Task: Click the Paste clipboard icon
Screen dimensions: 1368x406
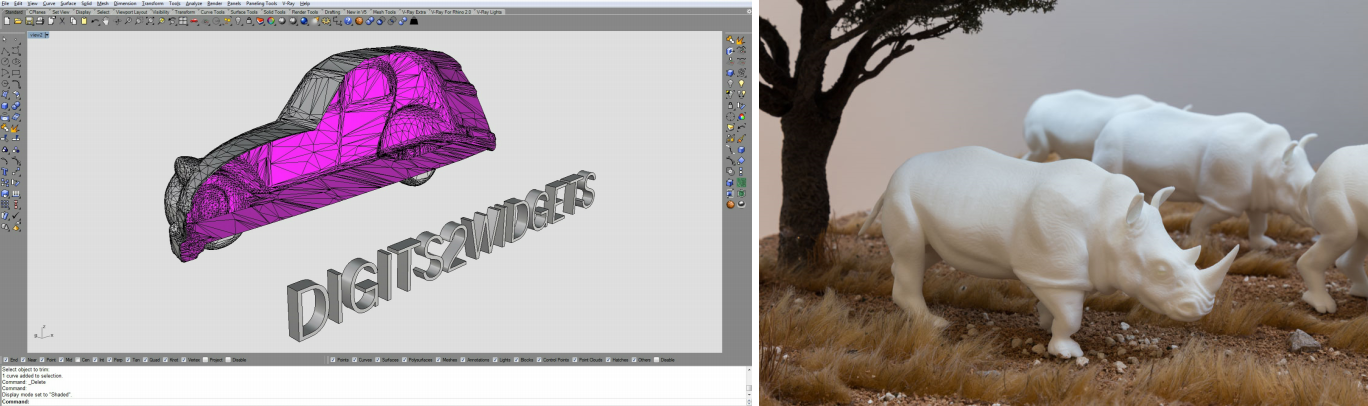Action: [84, 21]
